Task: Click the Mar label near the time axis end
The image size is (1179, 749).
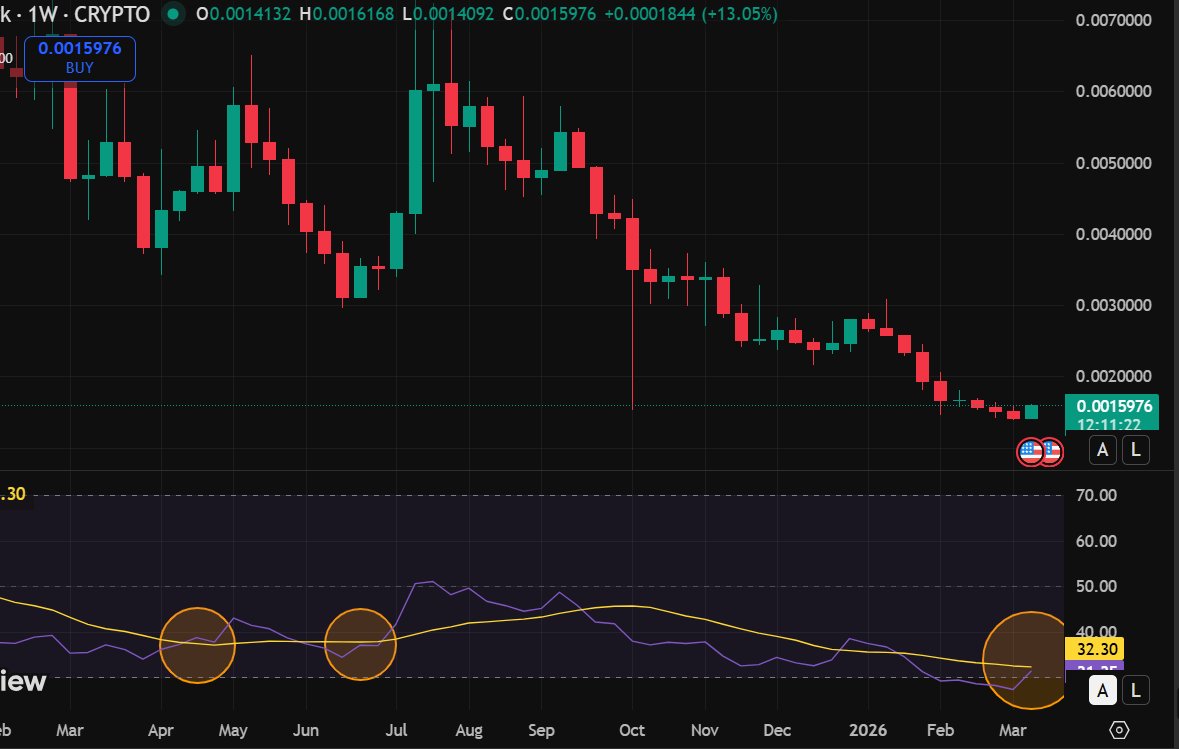Action: (x=1012, y=730)
